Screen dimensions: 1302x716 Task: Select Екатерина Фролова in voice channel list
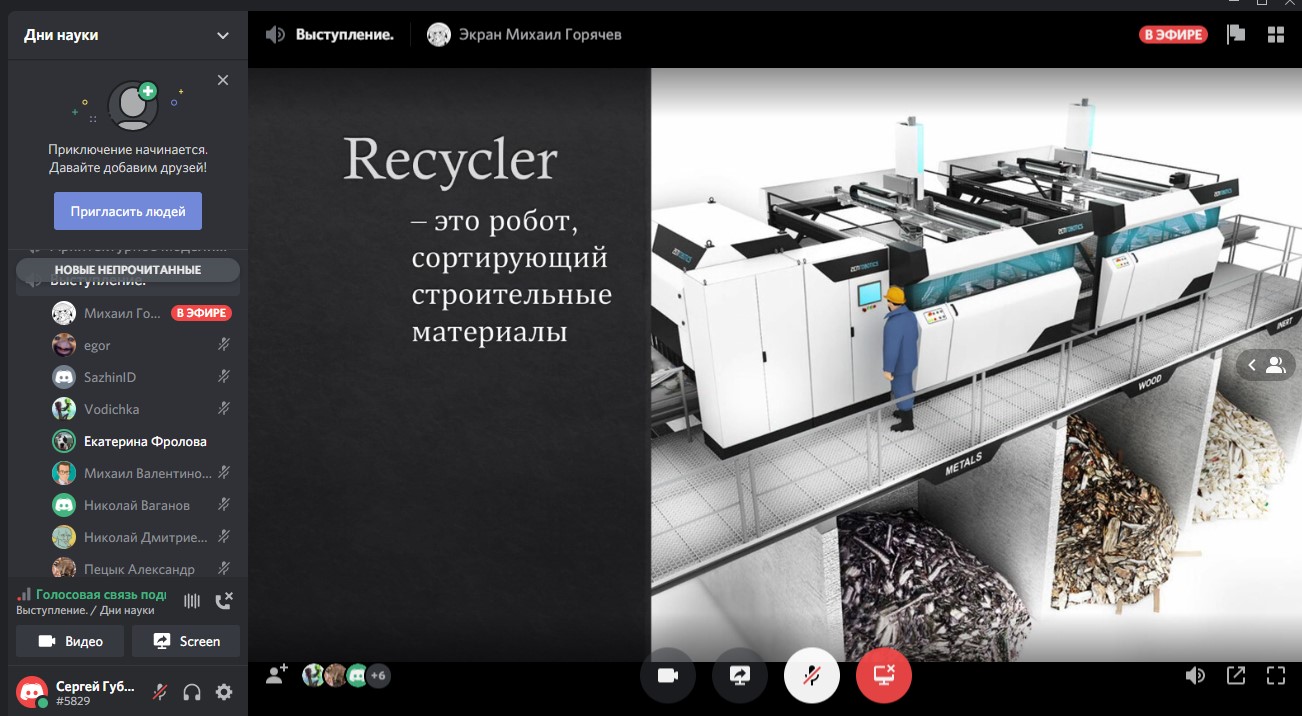[x=145, y=441]
